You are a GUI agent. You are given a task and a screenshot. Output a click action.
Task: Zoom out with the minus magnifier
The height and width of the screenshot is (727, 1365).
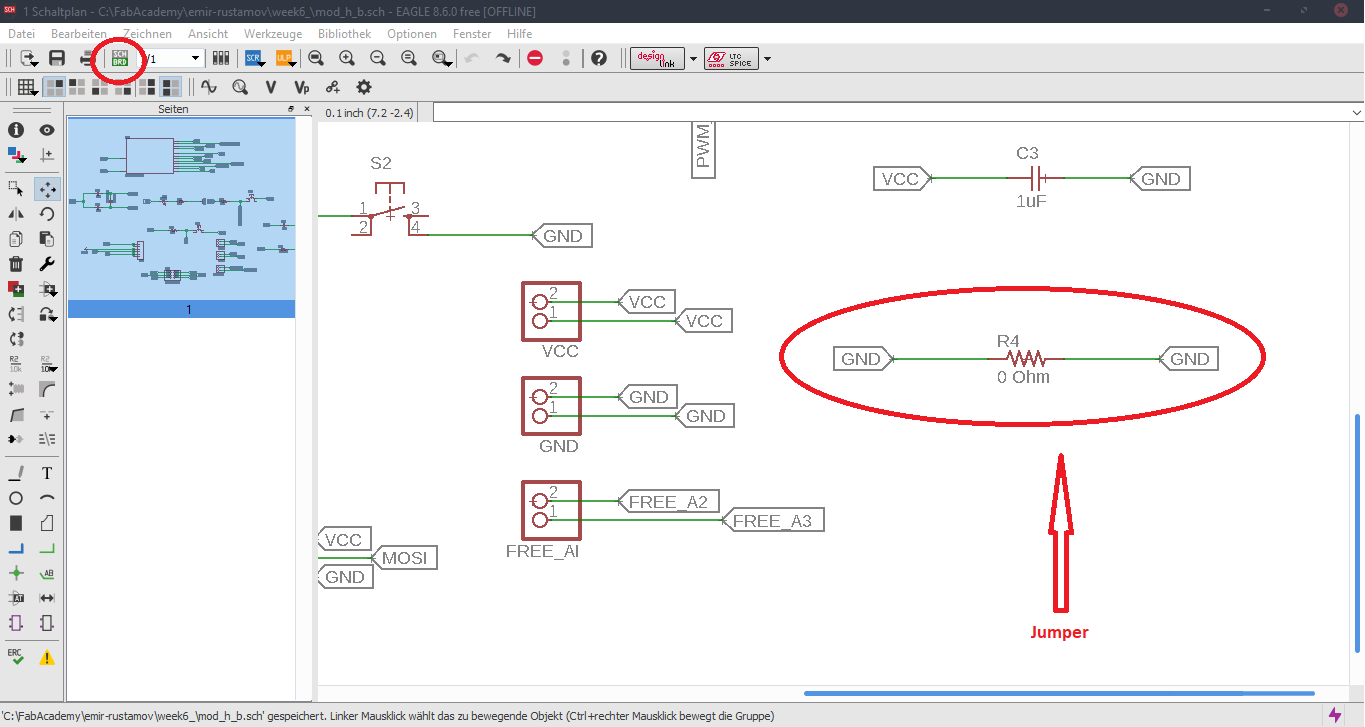click(378, 58)
